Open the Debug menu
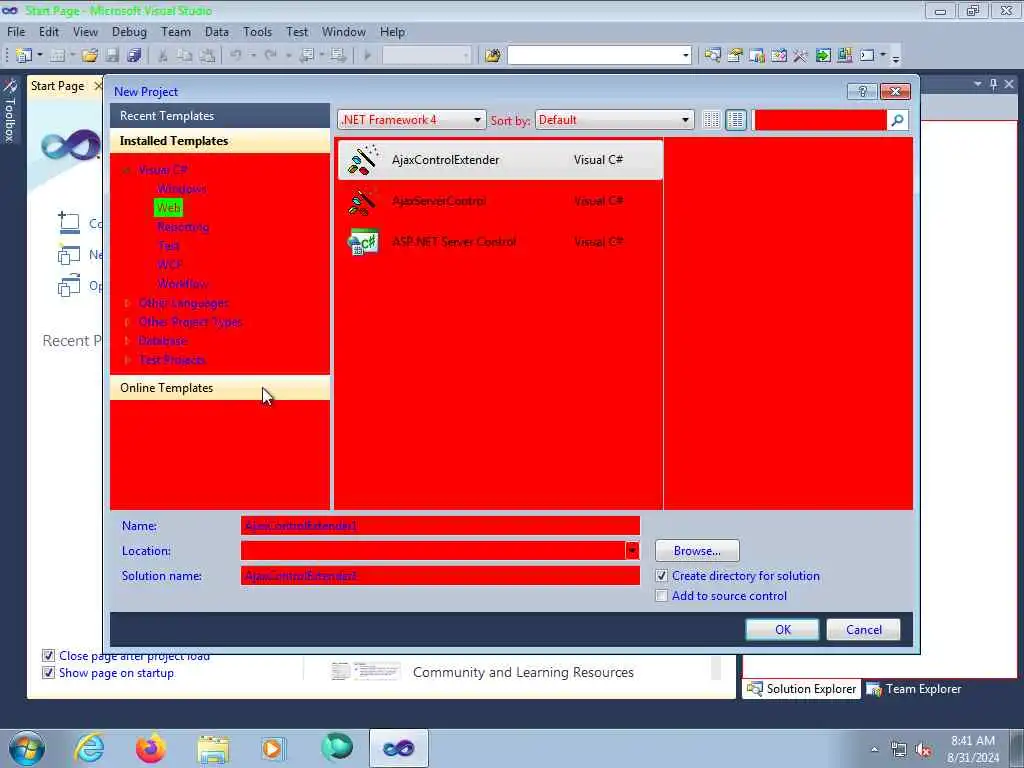This screenshot has width=1024, height=768. click(129, 31)
